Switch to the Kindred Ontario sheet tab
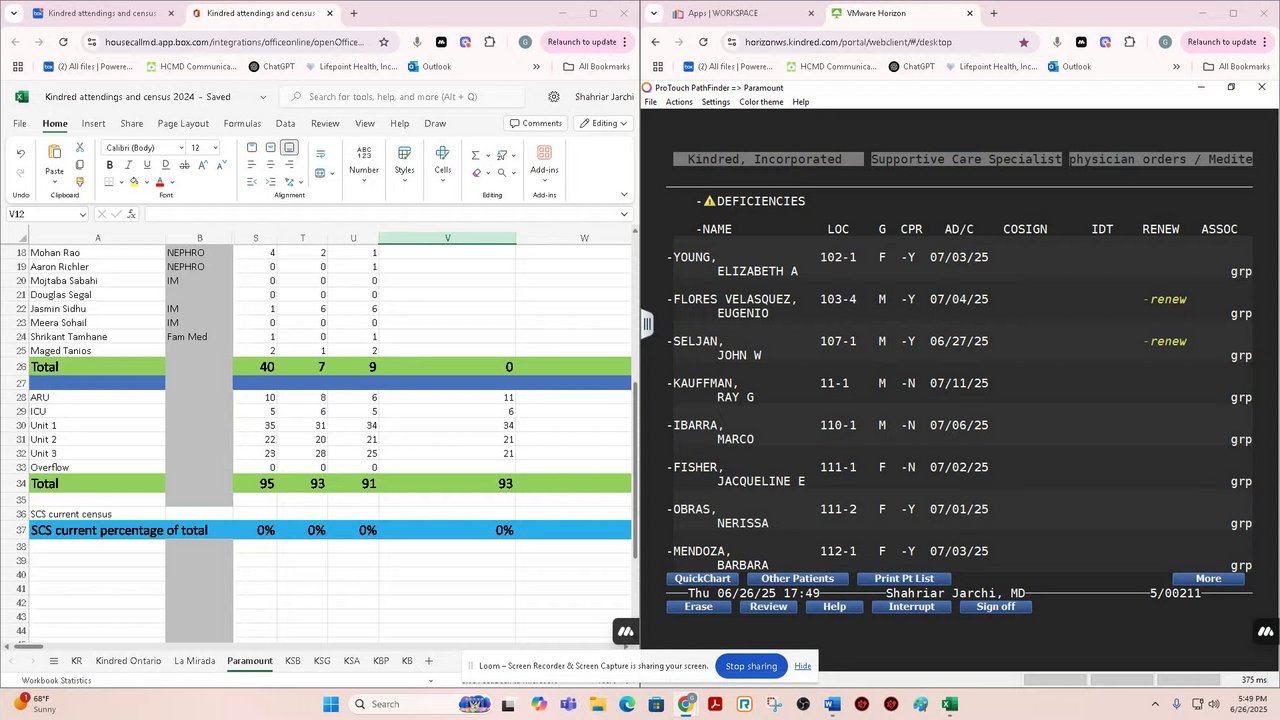1280x720 pixels. [128, 661]
